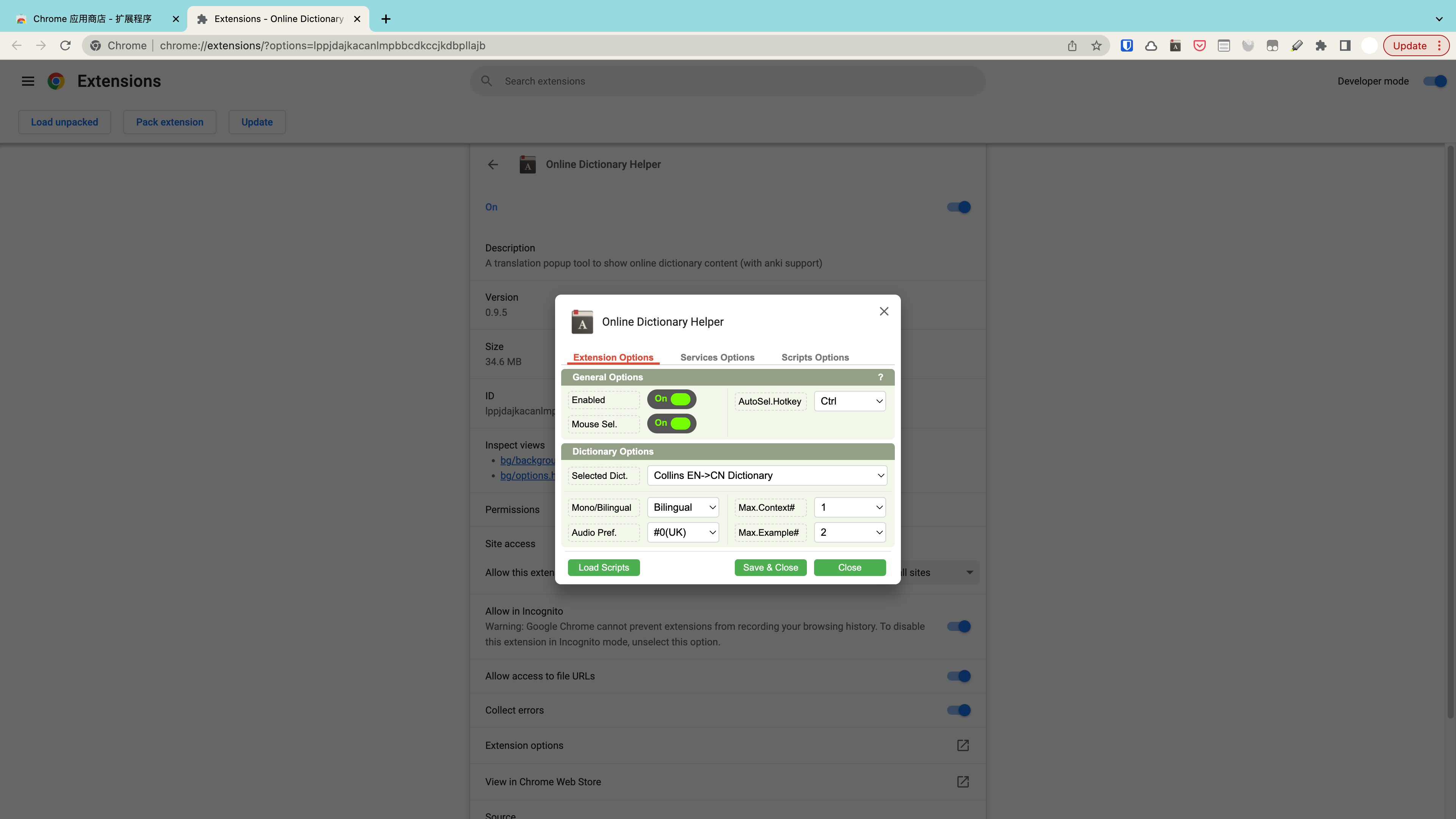Click the Chrome site info icon
The height and width of the screenshot is (819, 1456).
(x=96, y=46)
